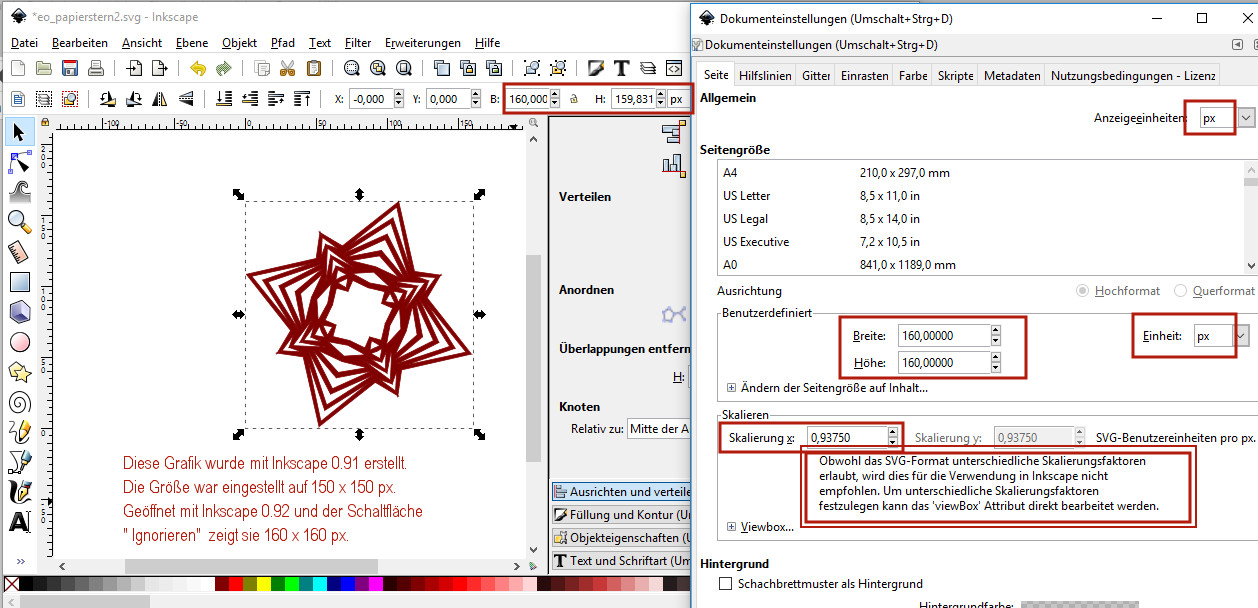The image size is (1258, 608).
Task: Click Skalierung x input field
Action: tap(848, 437)
